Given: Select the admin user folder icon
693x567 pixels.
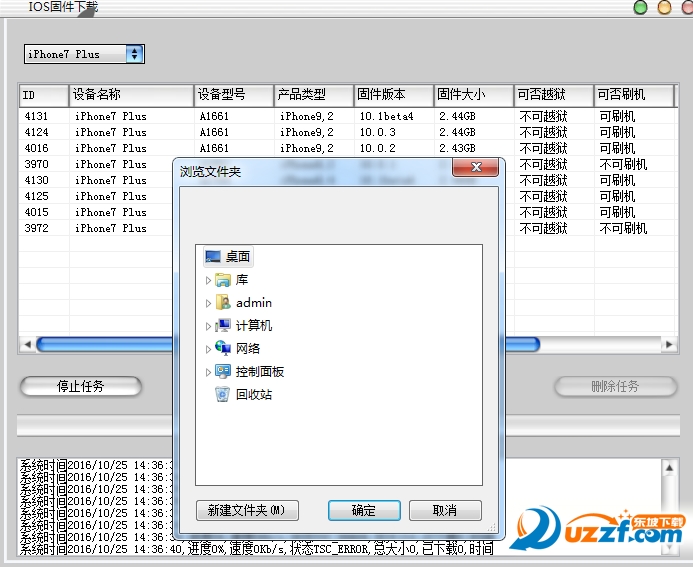Looking at the screenshot, I should pyautogui.click(x=223, y=303).
